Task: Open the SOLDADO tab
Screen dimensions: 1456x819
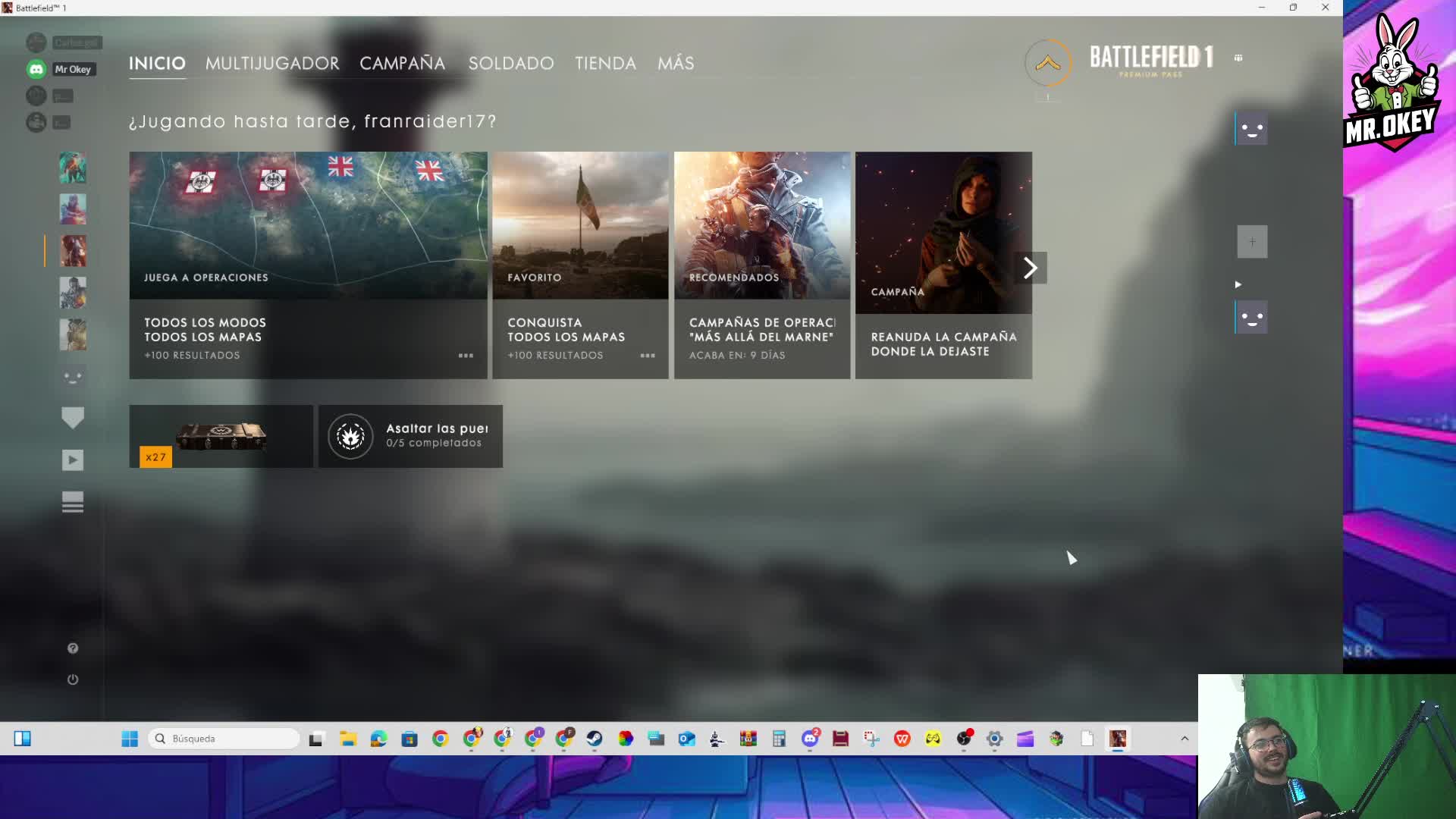Action: (x=511, y=63)
